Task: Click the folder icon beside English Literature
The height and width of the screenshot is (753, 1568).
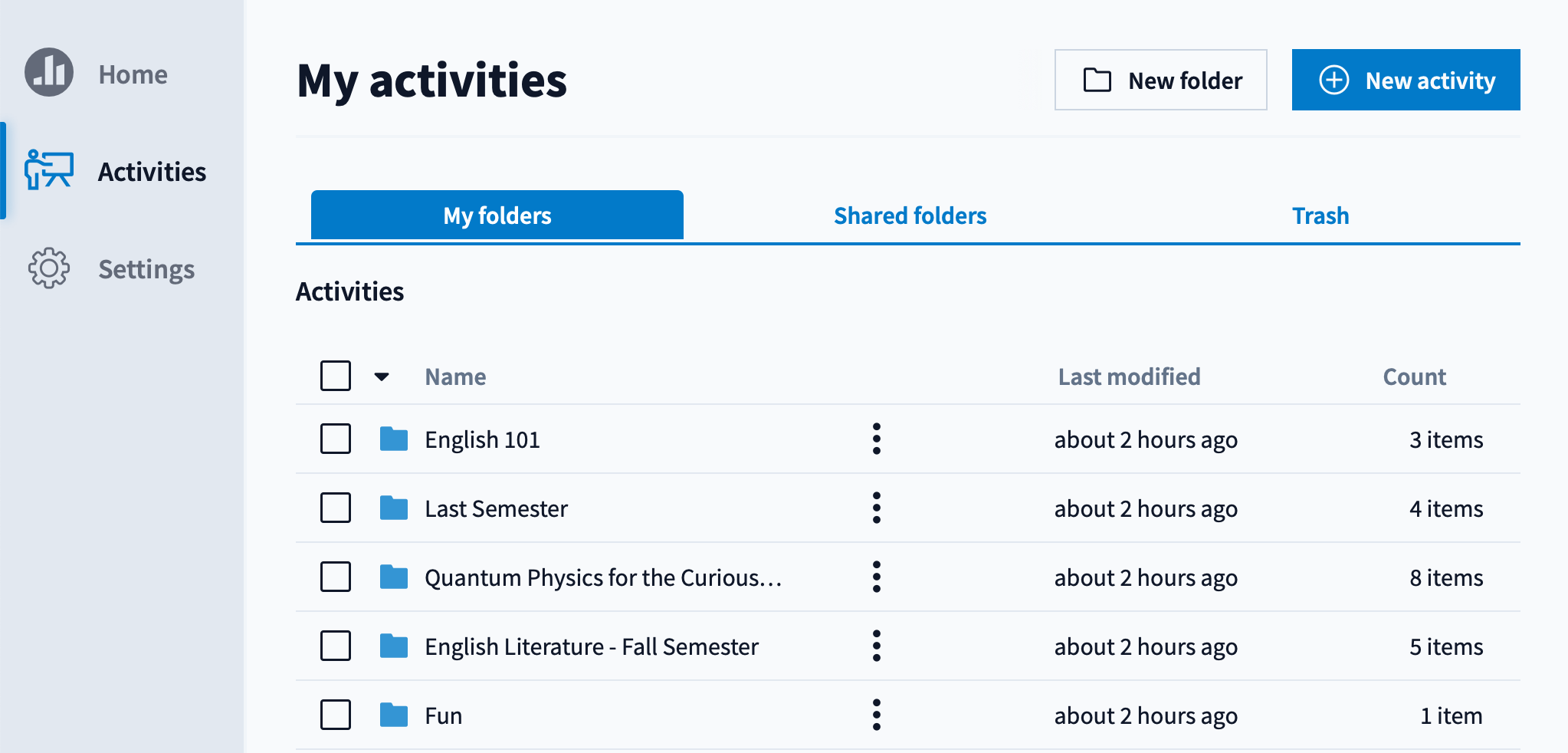Action: [x=394, y=646]
